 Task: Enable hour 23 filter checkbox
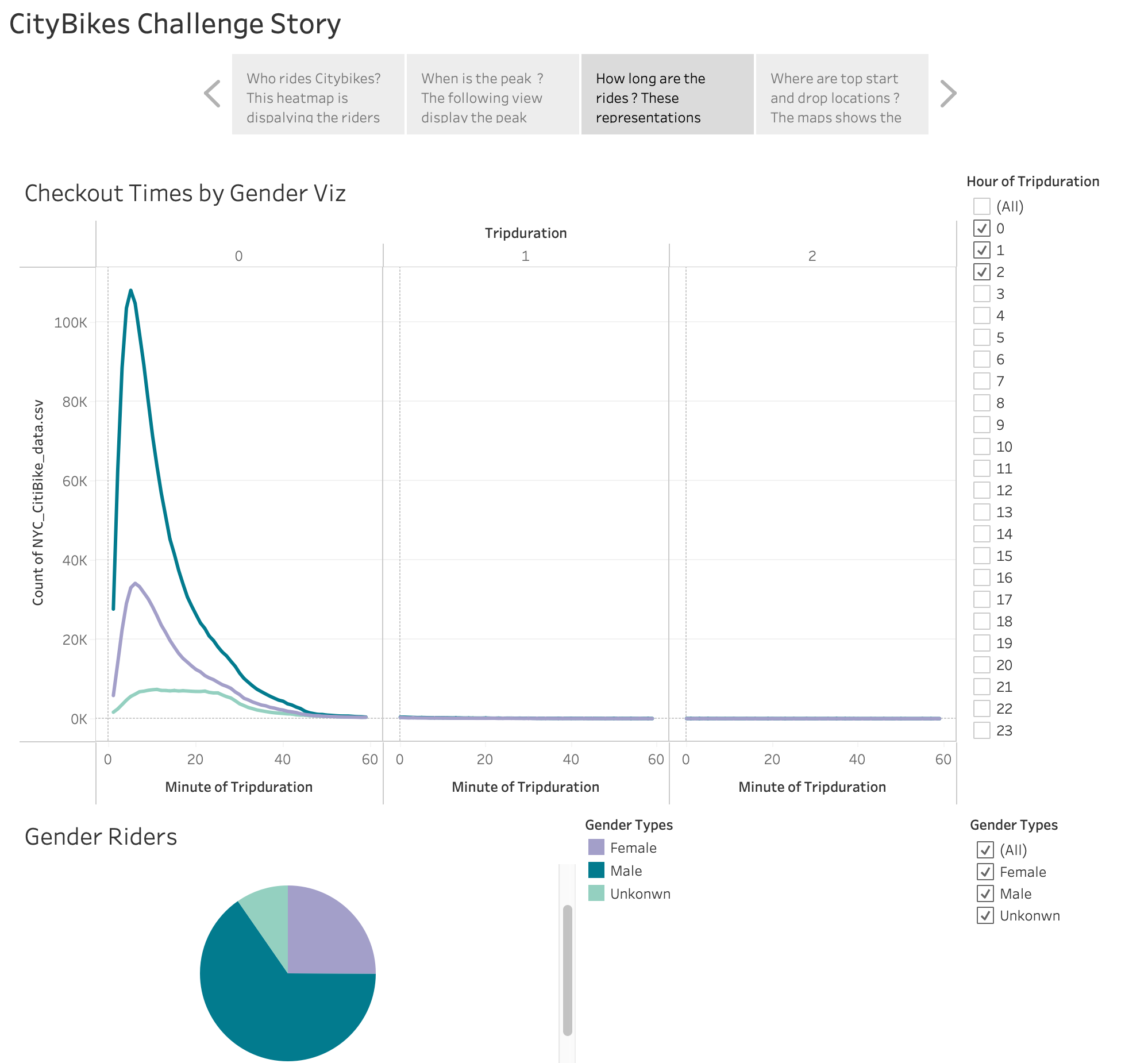982,730
